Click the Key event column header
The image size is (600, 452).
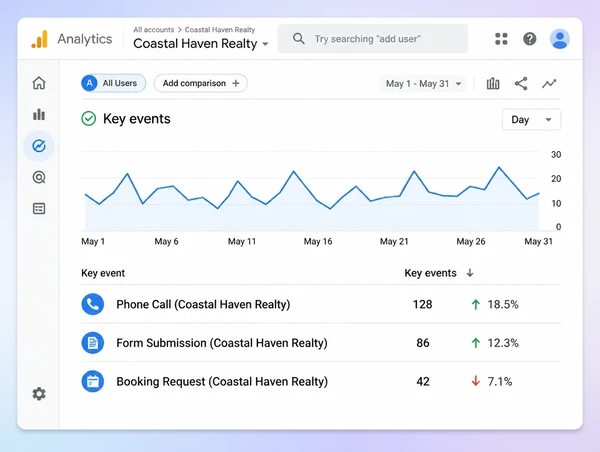coord(103,273)
